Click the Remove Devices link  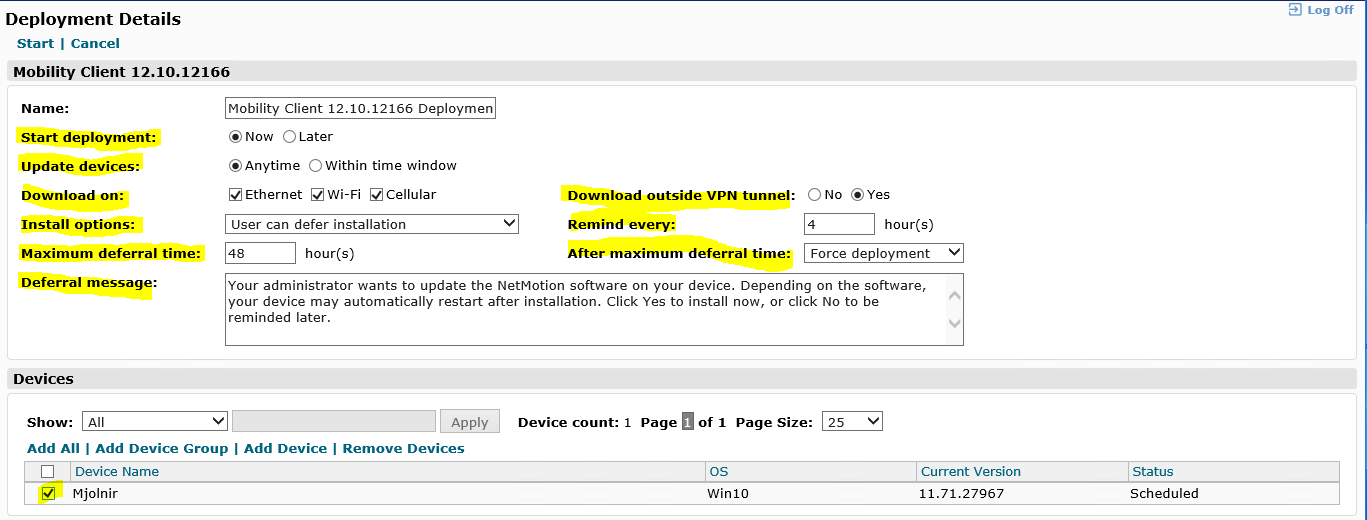pyautogui.click(x=403, y=449)
